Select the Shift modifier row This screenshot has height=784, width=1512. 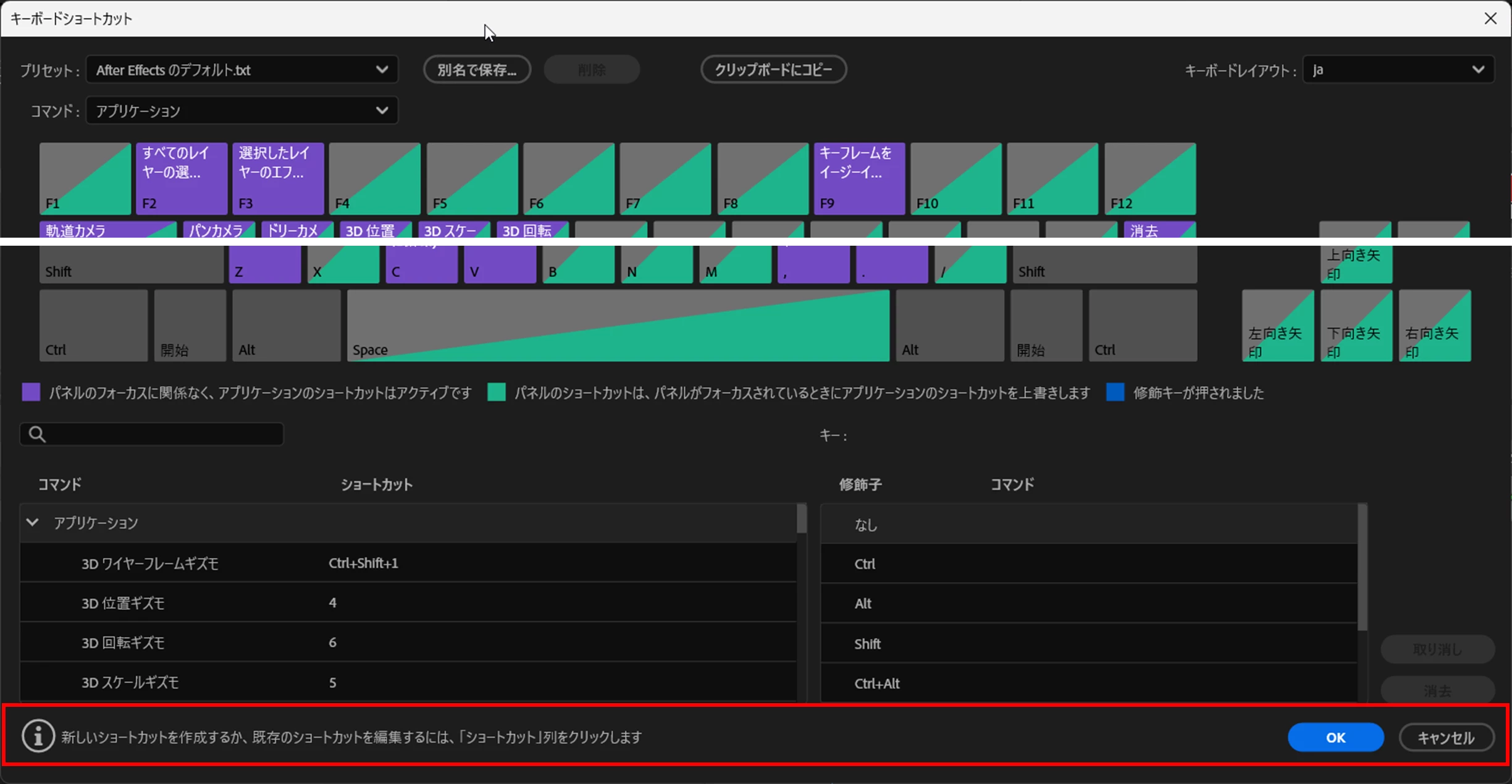pyautogui.click(x=1088, y=643)
